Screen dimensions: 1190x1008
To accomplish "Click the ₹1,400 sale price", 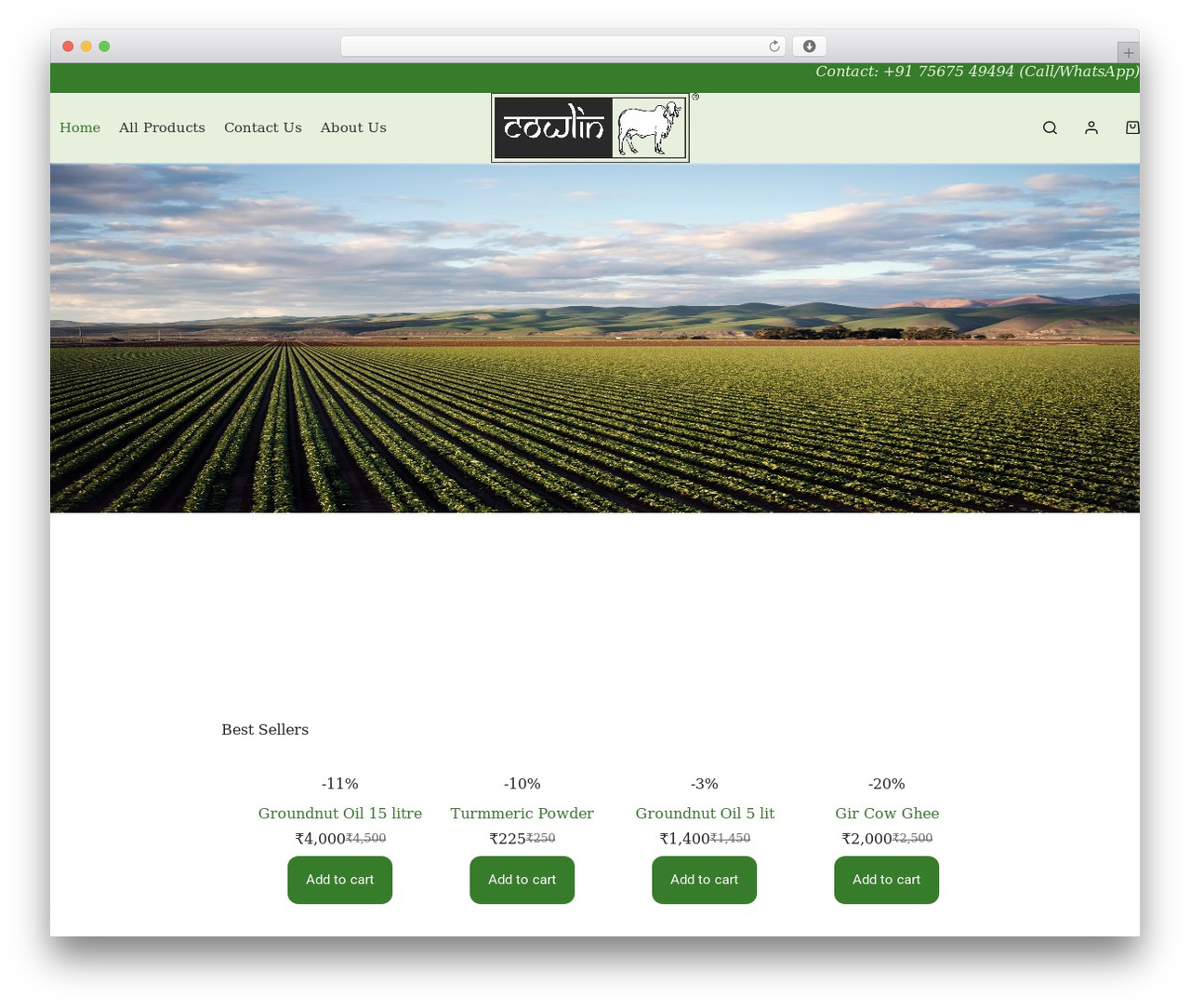I will coord(684,839).
